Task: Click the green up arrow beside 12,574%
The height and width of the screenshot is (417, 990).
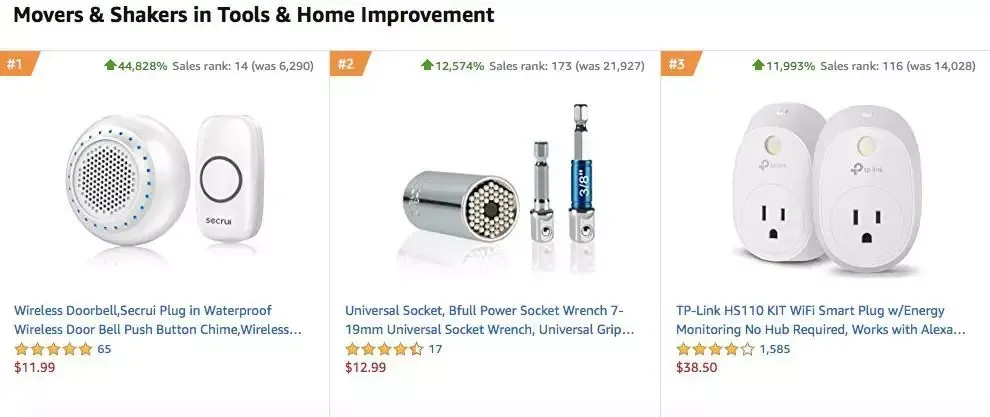Action: click(x=427, y=65)
